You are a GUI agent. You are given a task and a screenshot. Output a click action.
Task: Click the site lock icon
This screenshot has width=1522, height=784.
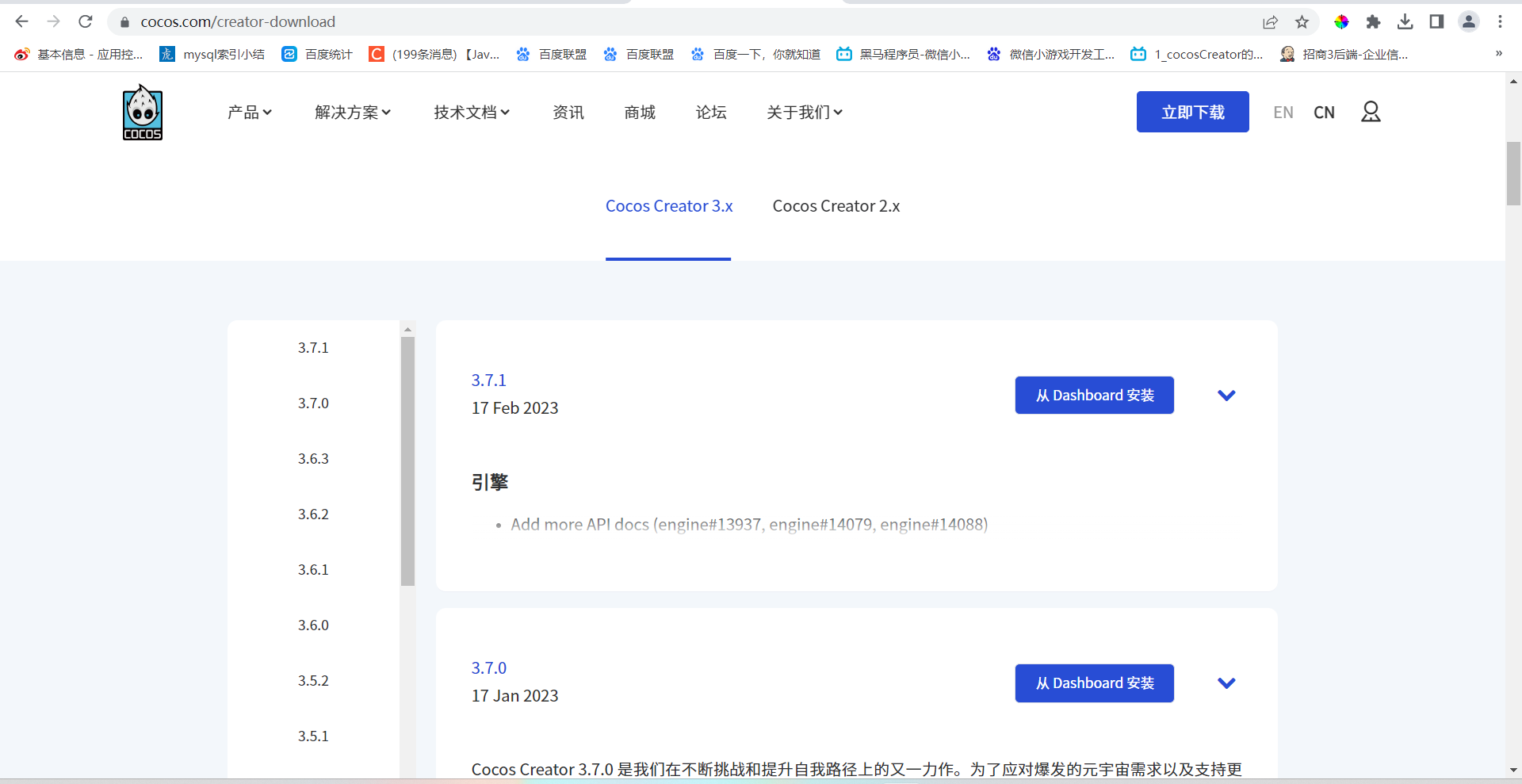[x=124, y=22]
